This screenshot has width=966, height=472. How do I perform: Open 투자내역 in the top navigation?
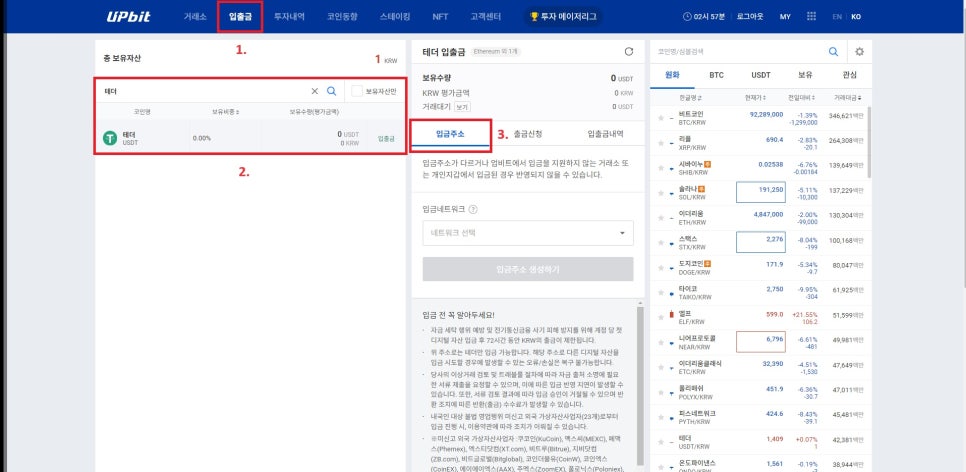click(289, 17)
